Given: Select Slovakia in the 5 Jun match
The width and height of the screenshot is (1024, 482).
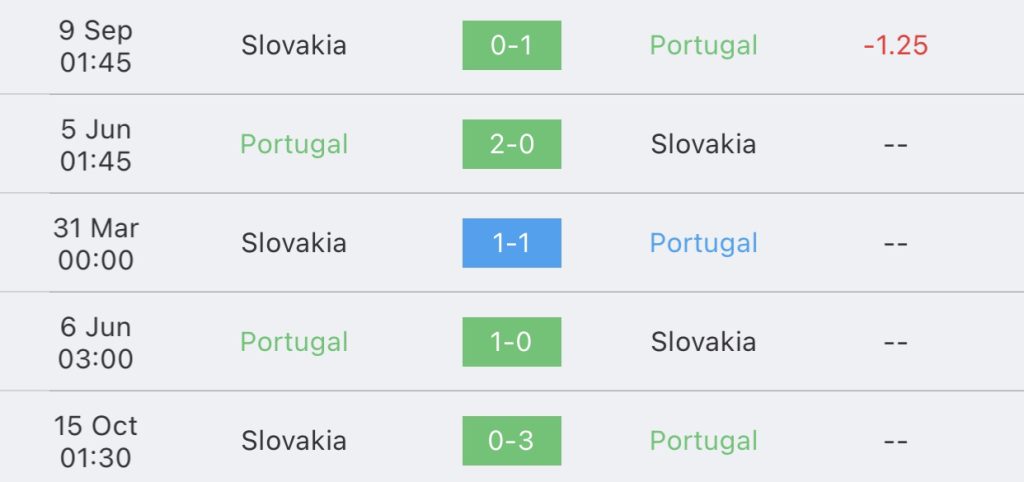Looking at the screenshot, I should (x=703, y=144).
